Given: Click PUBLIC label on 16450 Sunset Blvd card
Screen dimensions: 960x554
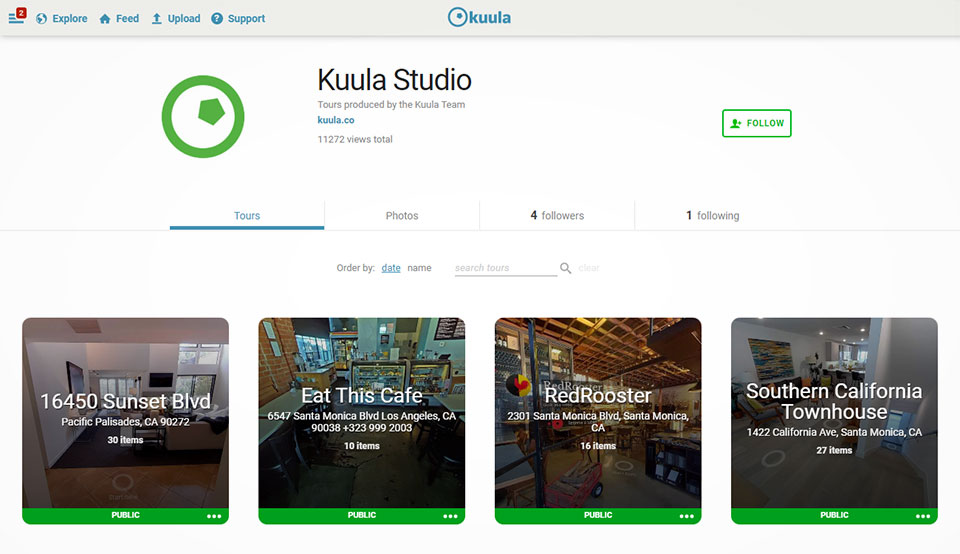Looking at the screenshot, I should 126,515.
